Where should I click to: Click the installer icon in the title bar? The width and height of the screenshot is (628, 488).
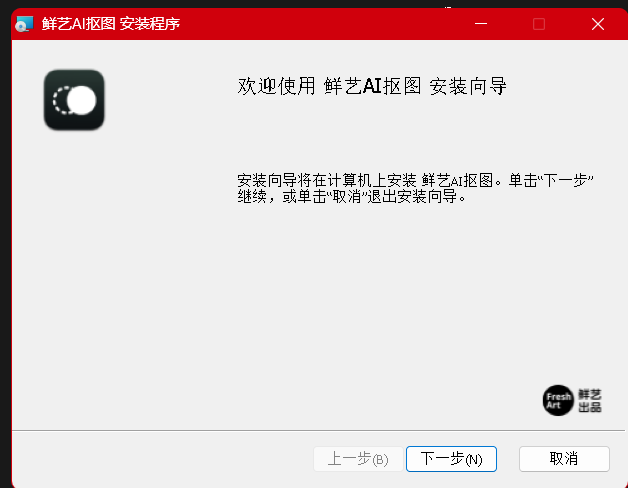click(x=24, y=24)
